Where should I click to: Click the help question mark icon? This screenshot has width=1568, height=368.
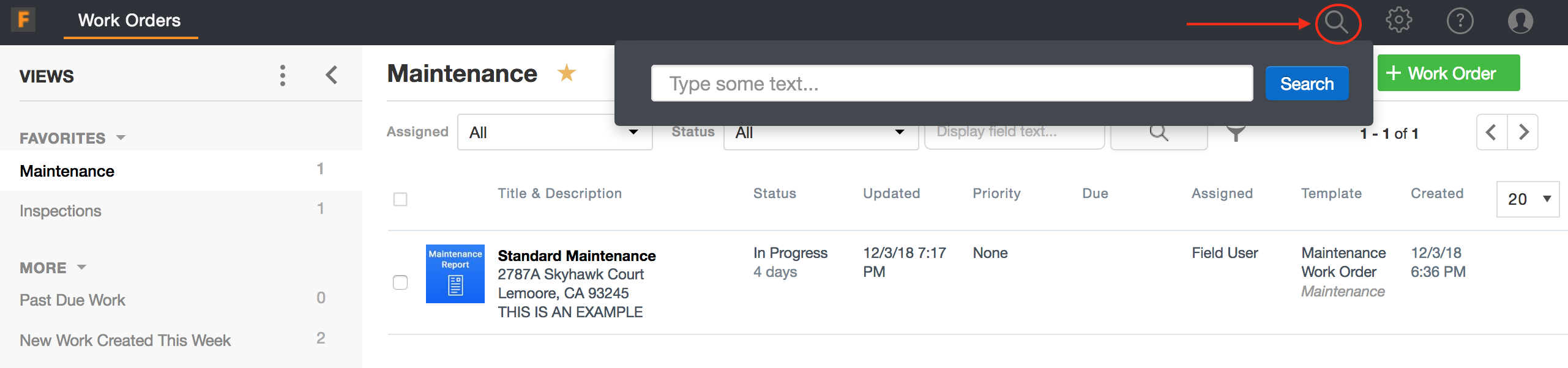tap(1460, 21)
